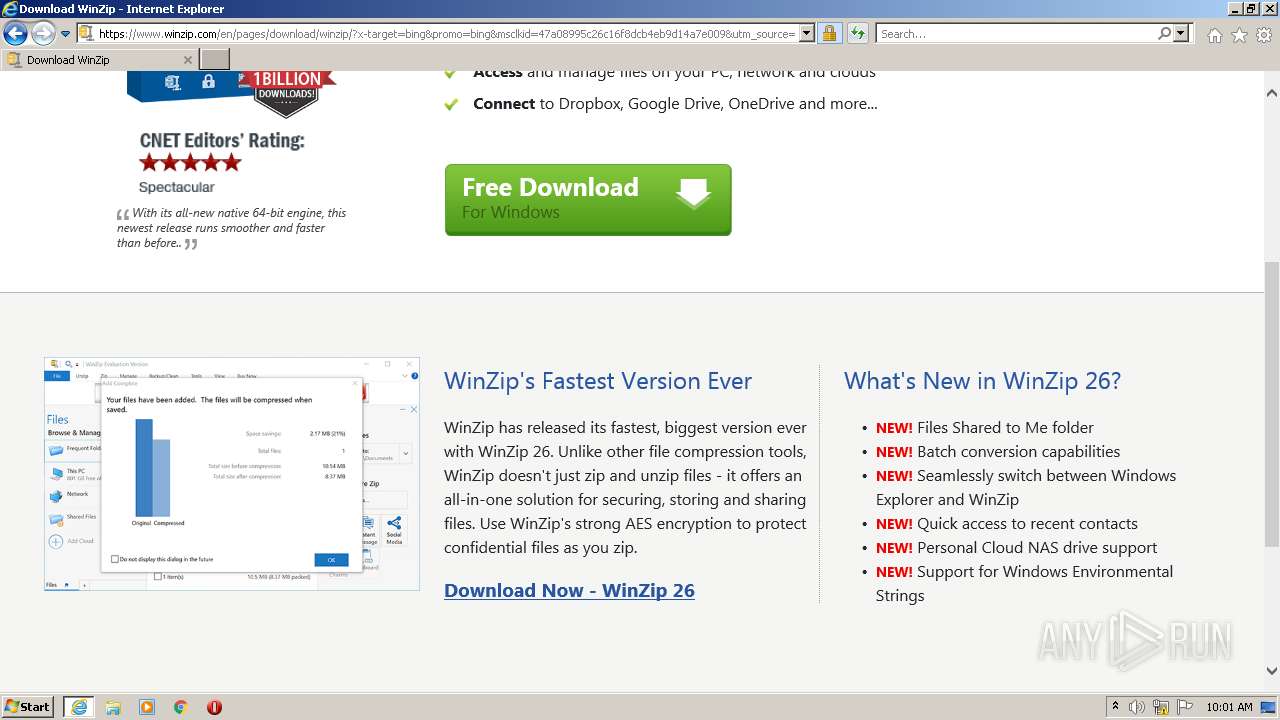Open the Chrome taskbar icon

[x=181, y=707]
